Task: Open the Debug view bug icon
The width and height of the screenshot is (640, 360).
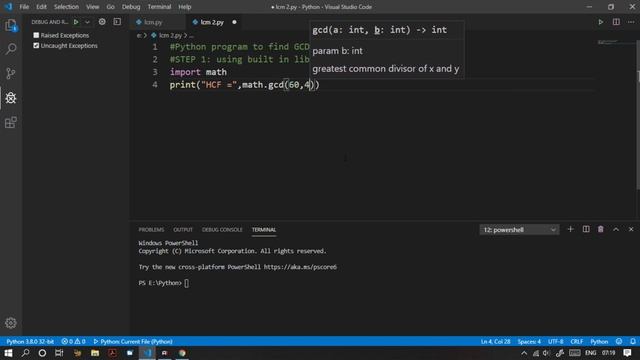Action: (x=11, y=98)
